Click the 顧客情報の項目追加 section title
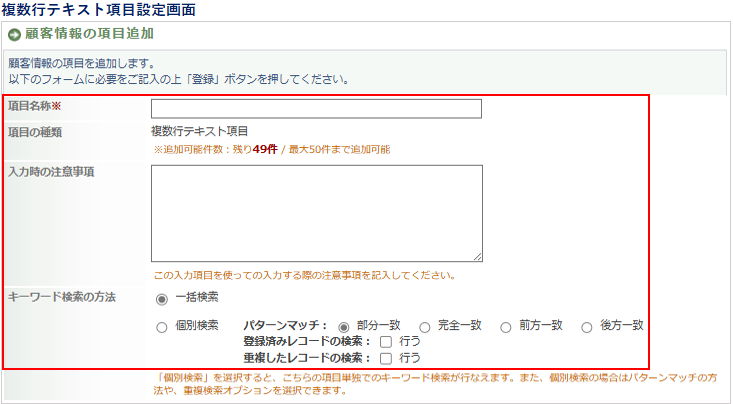The image size is (733, 404). click(x=89, y=34)
